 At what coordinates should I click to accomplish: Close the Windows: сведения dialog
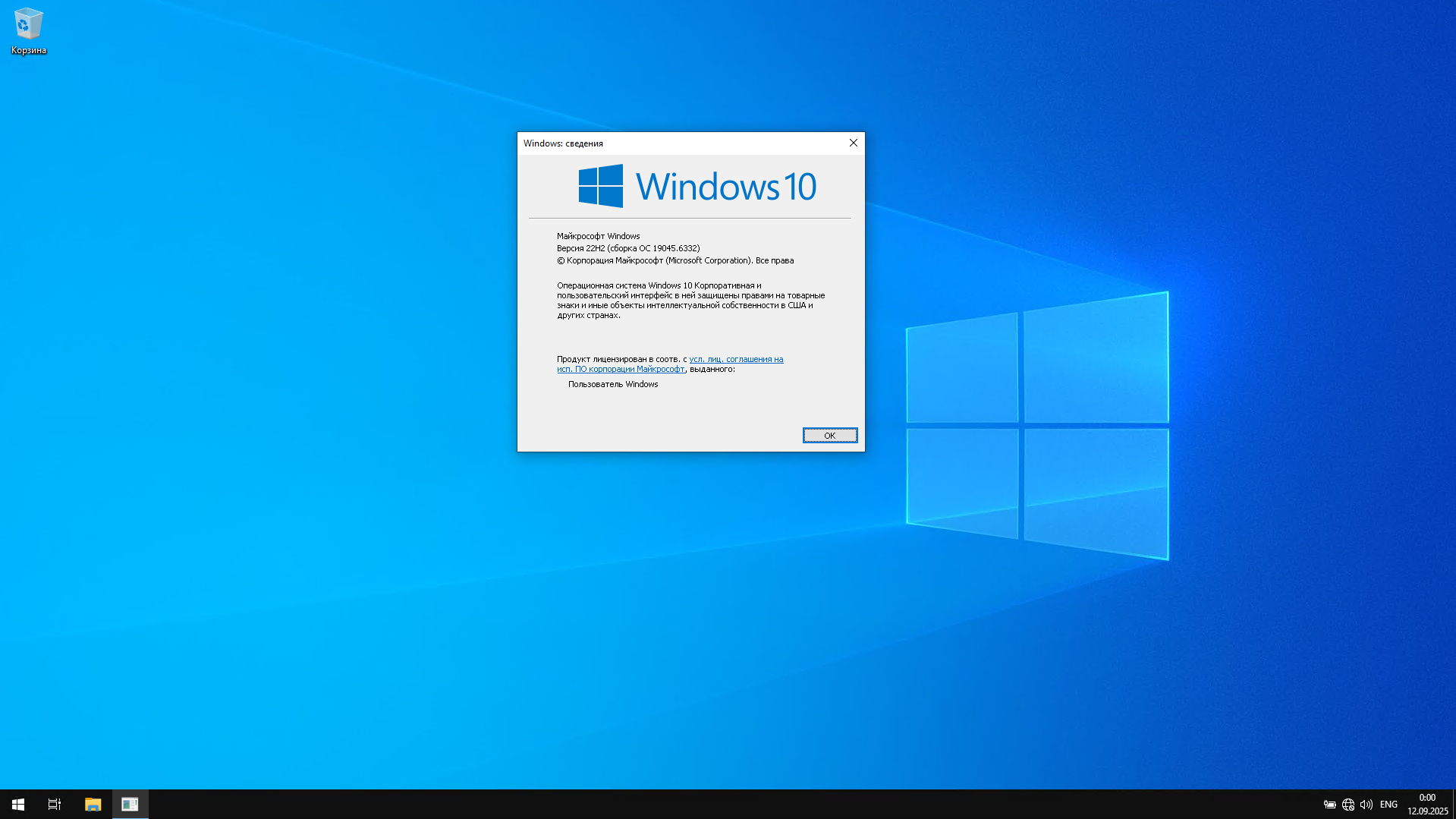click(x=854, y=143)
